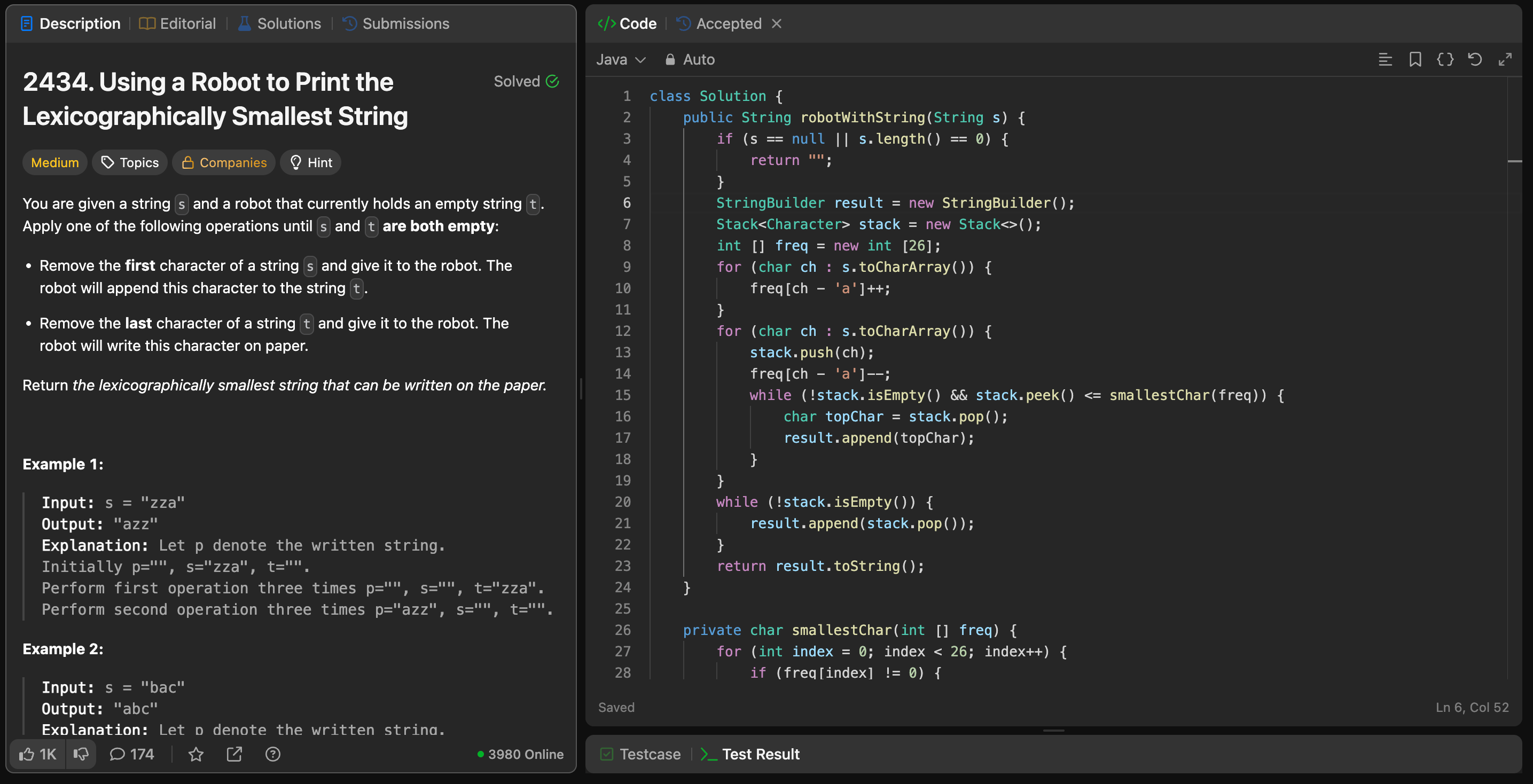Expand the Hint pill
1533x784 pixels.
[311, 162]
